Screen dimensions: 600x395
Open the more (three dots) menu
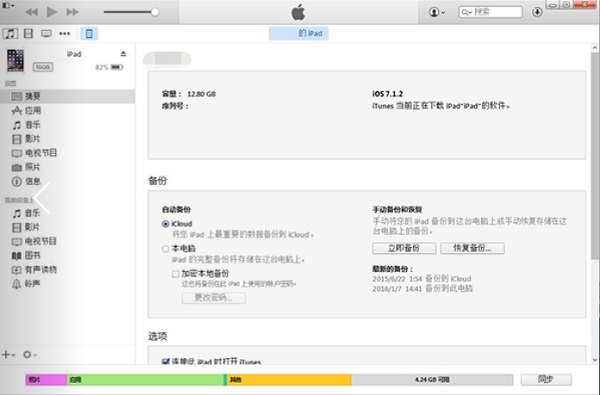(x=64, y=33)
